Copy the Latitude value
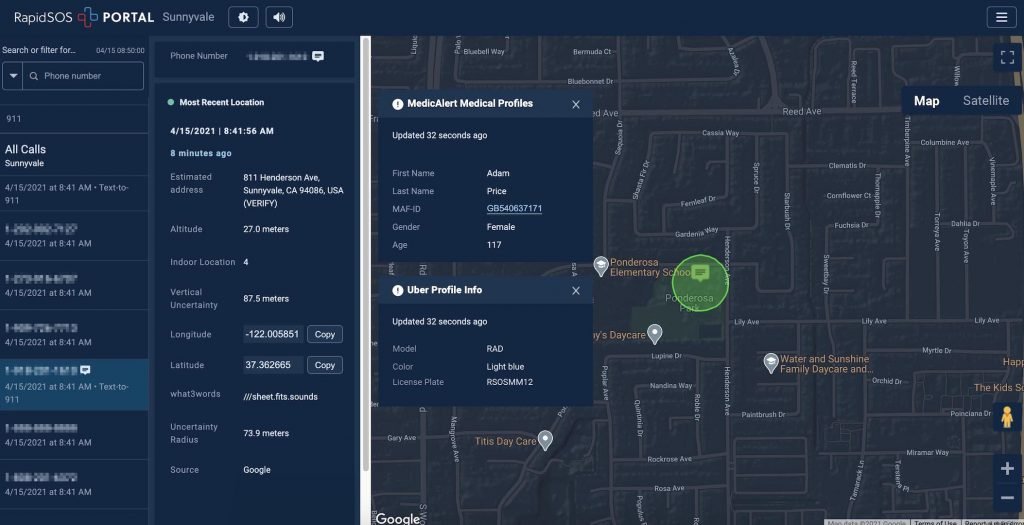 click(325, 365)
